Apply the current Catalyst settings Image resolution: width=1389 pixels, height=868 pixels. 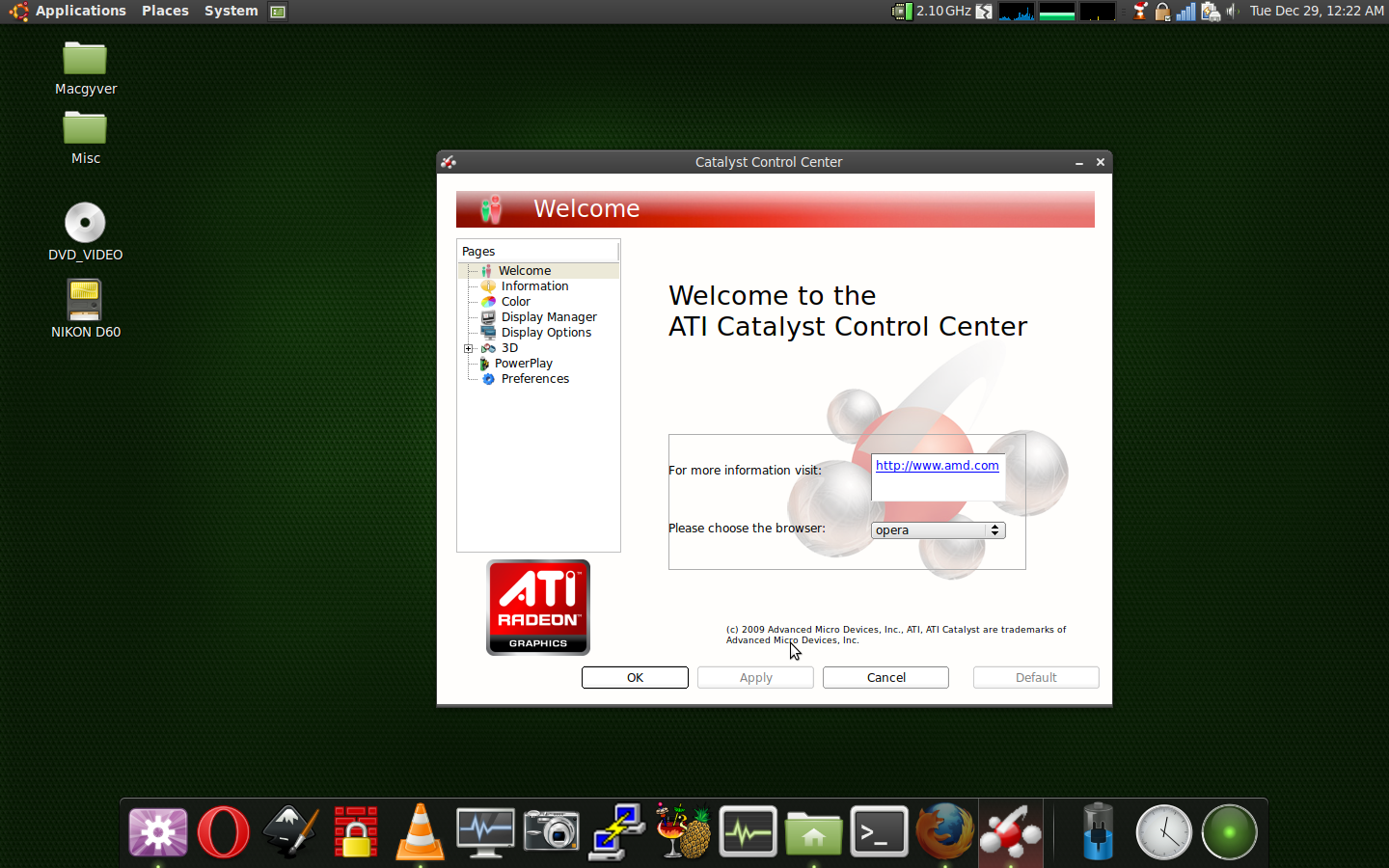tap(754, 677)
